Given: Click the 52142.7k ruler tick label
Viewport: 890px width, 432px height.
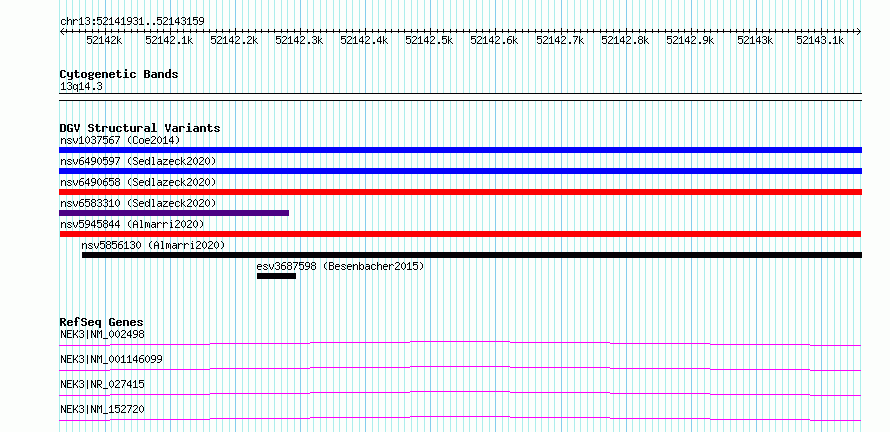Looking at the screenshot, I should coord(560,40).
